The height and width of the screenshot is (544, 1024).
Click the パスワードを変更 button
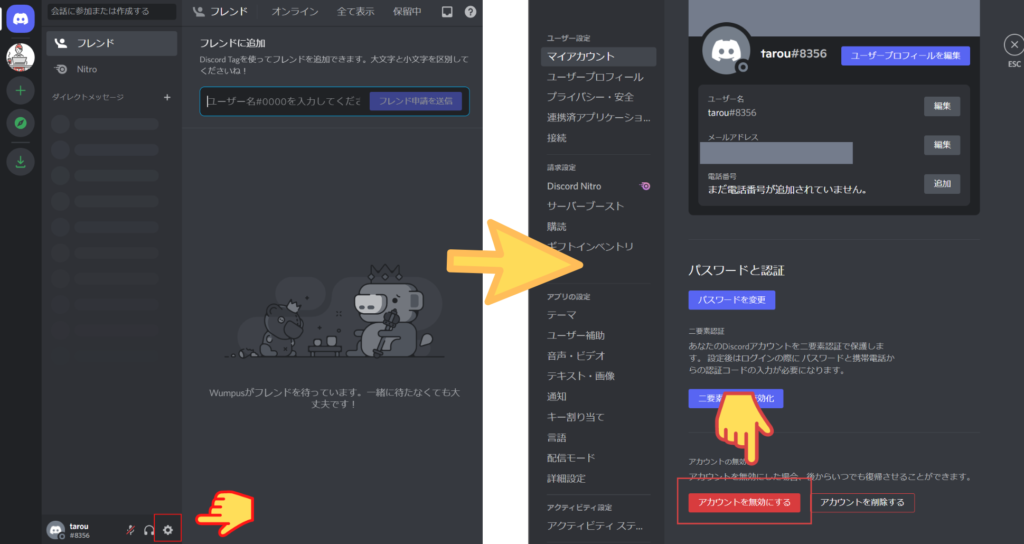point(731,300)
